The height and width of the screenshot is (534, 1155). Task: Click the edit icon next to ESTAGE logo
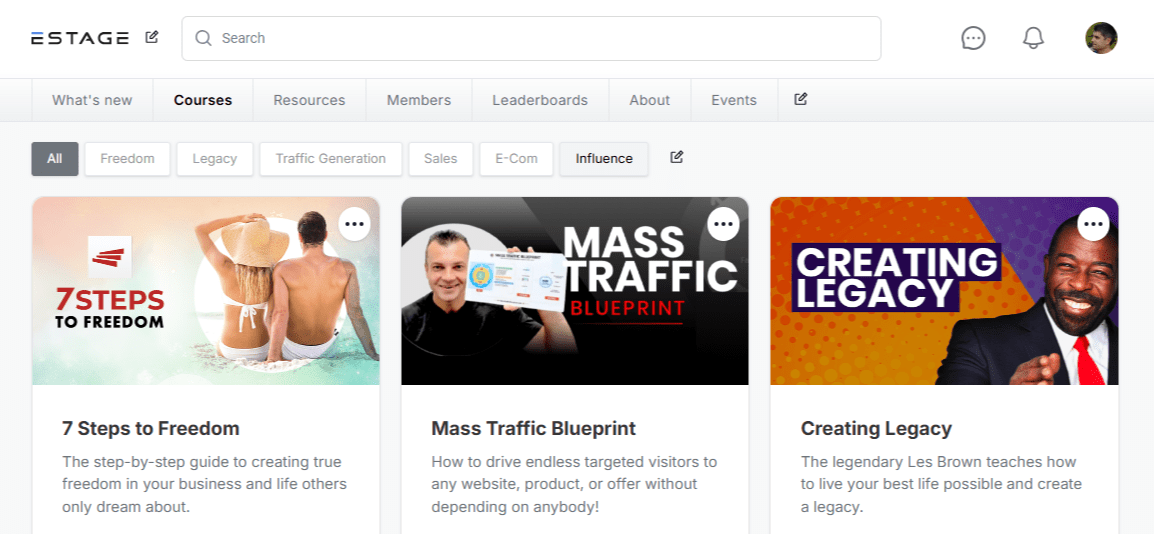[152, 37]
